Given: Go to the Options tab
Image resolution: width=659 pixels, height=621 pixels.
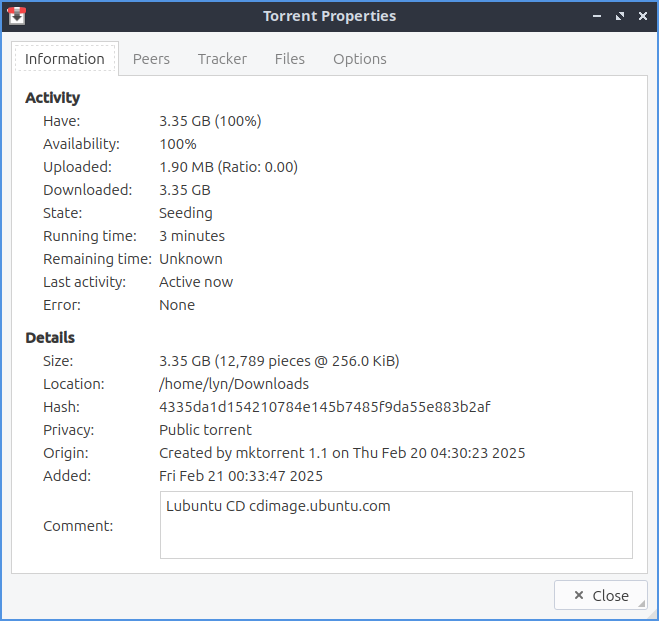Looking at the screenshot, I should 360,59.
